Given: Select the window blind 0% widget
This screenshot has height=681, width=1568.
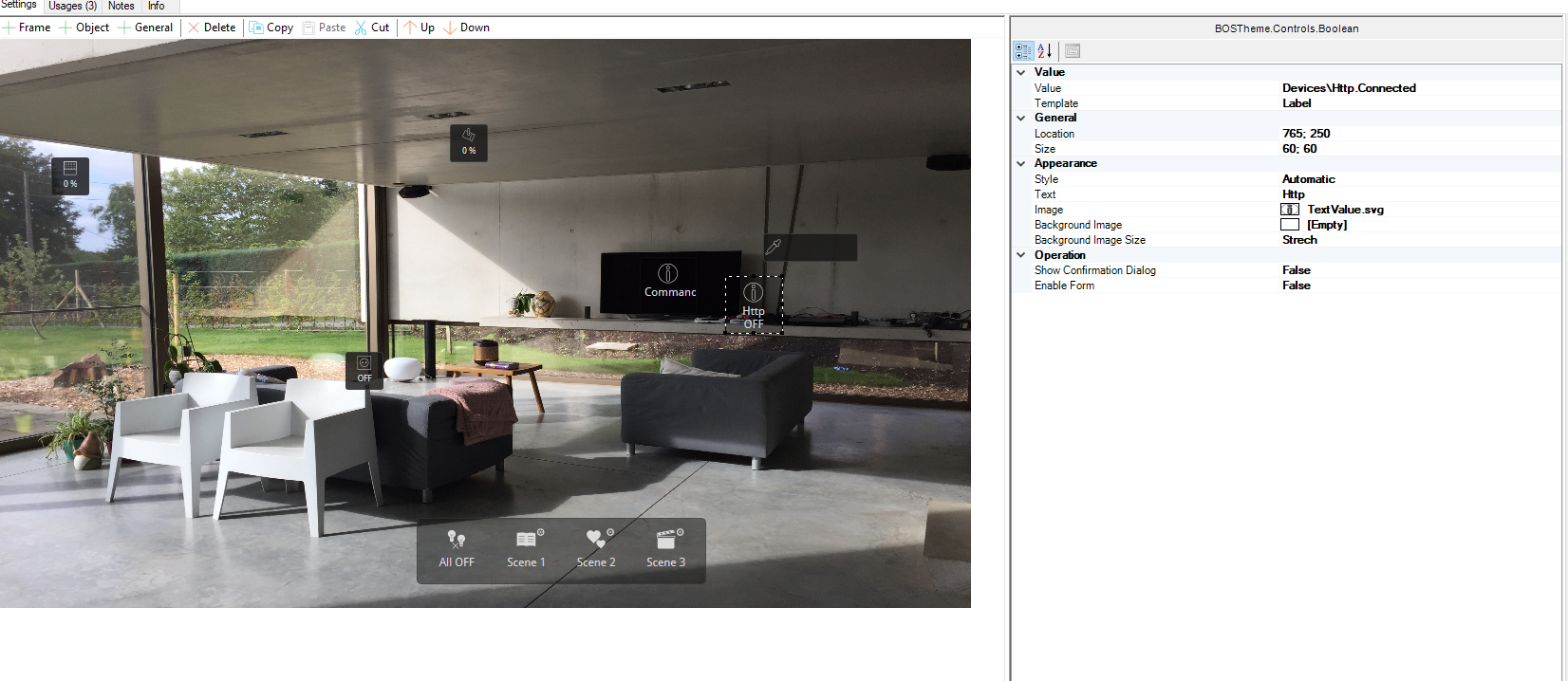Looking at the screenshot, I should [x=70, y=175].
